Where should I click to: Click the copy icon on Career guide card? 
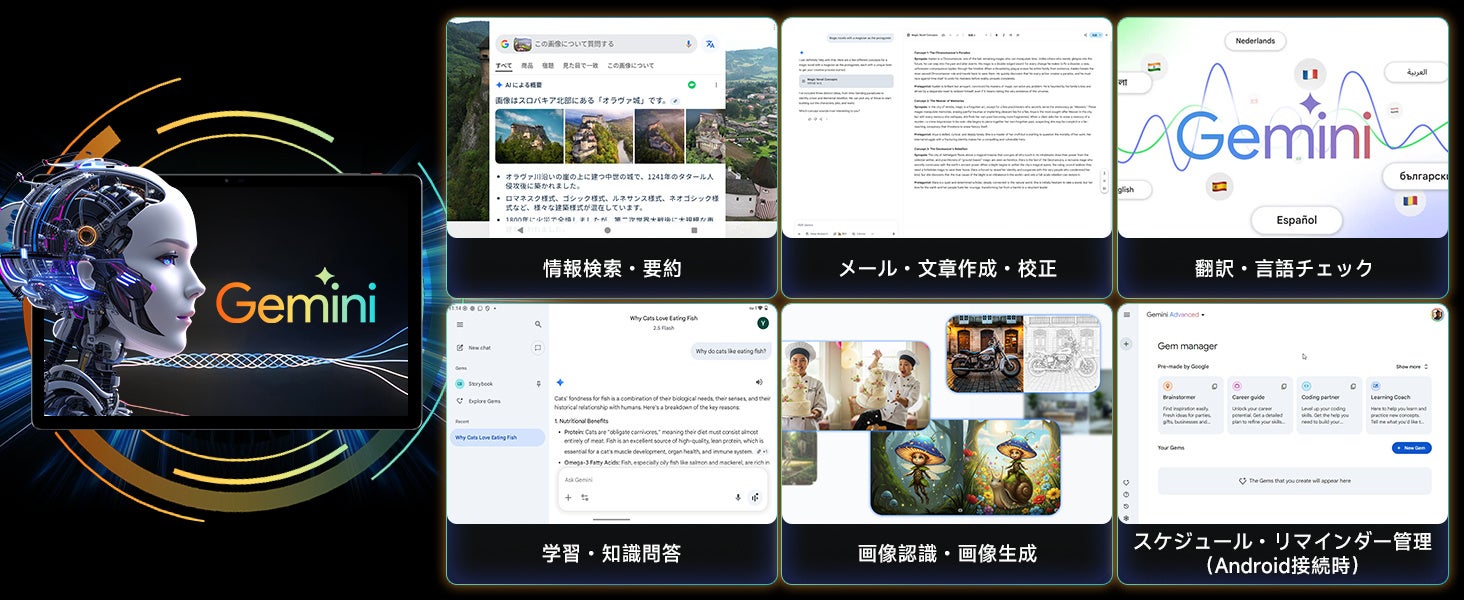point(1284,385)
